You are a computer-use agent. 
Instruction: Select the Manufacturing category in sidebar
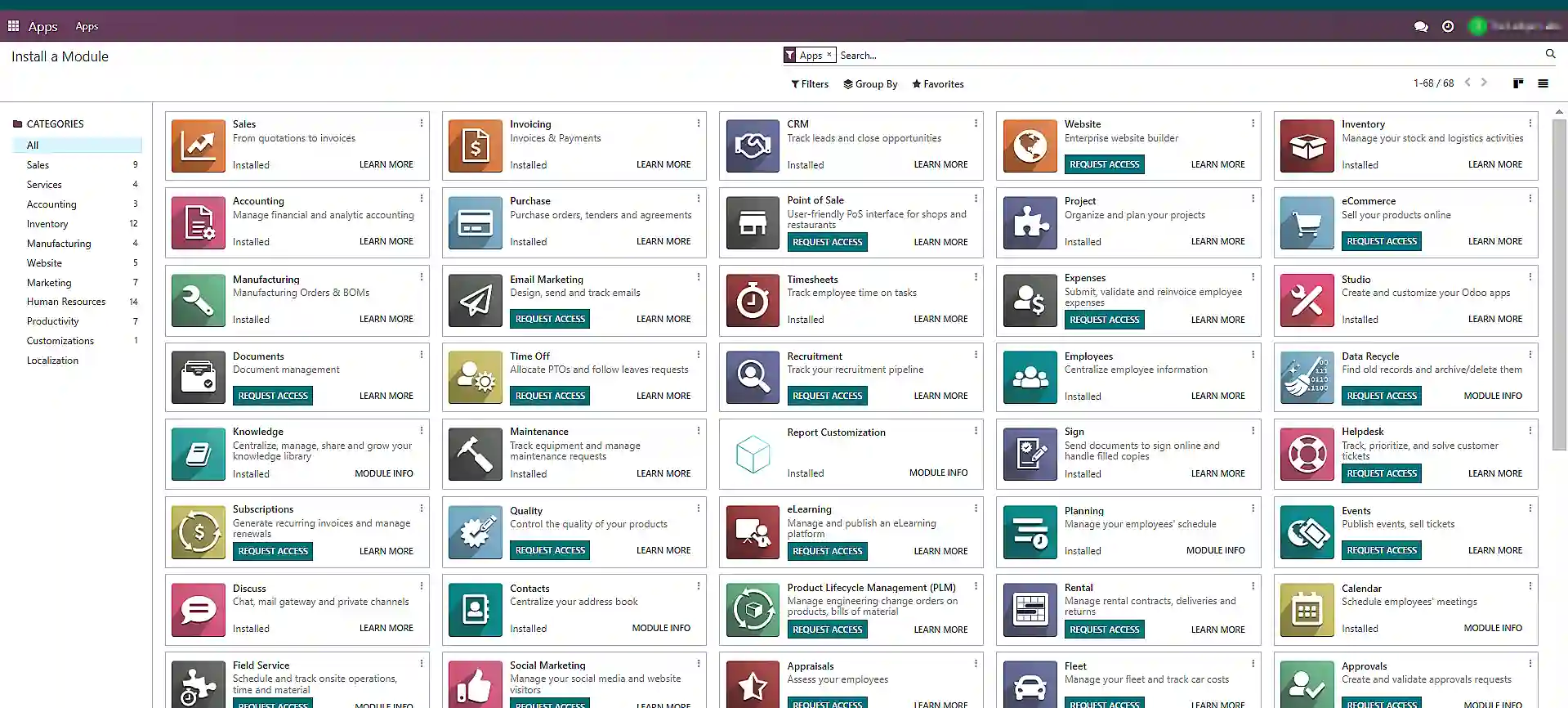pyautogui.click(x=59, y=244)
